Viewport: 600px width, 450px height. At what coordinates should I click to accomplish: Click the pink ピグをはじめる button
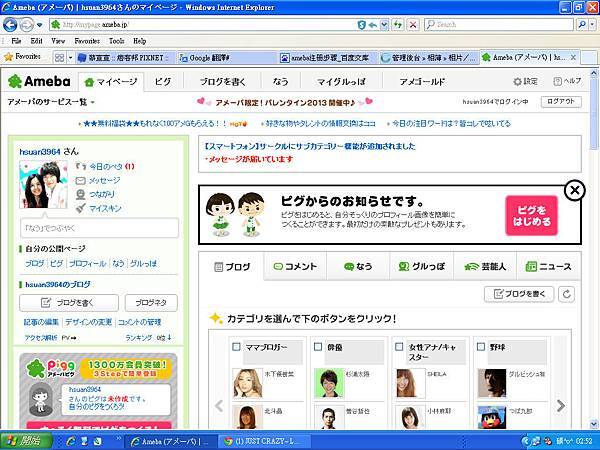tap(532, 215)
